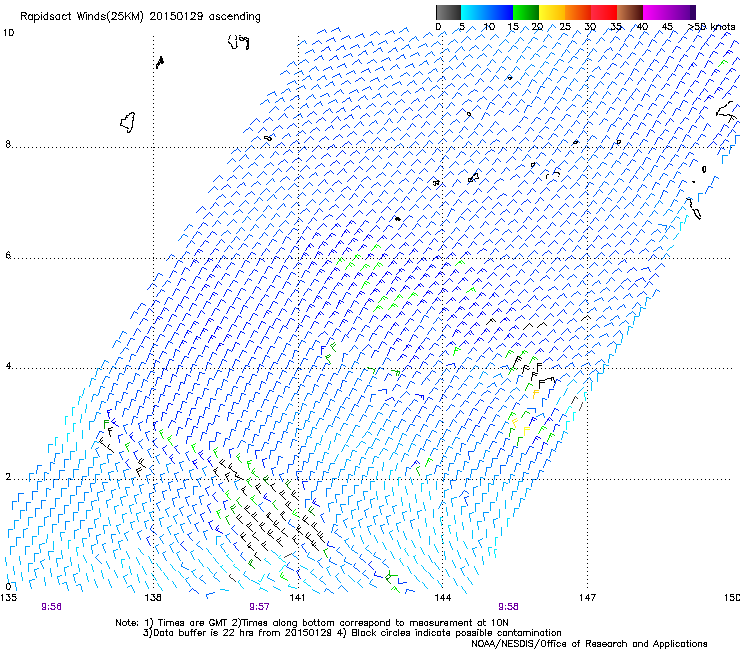Click longitude label '135' on the bottom axis
The image size is (740, 650).
click(x=8, y=598)
